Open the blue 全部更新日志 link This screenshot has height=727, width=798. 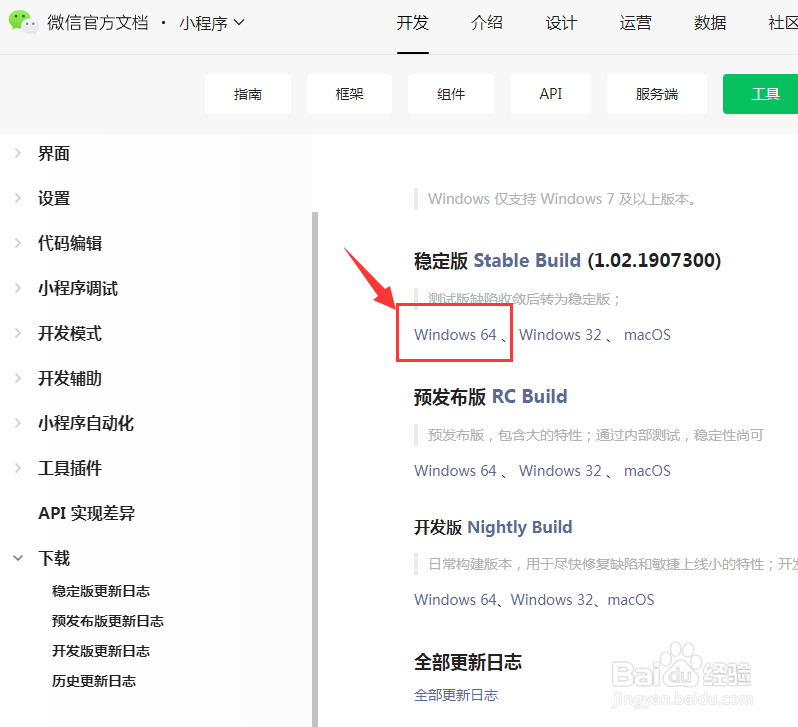(x=456, y=695)
